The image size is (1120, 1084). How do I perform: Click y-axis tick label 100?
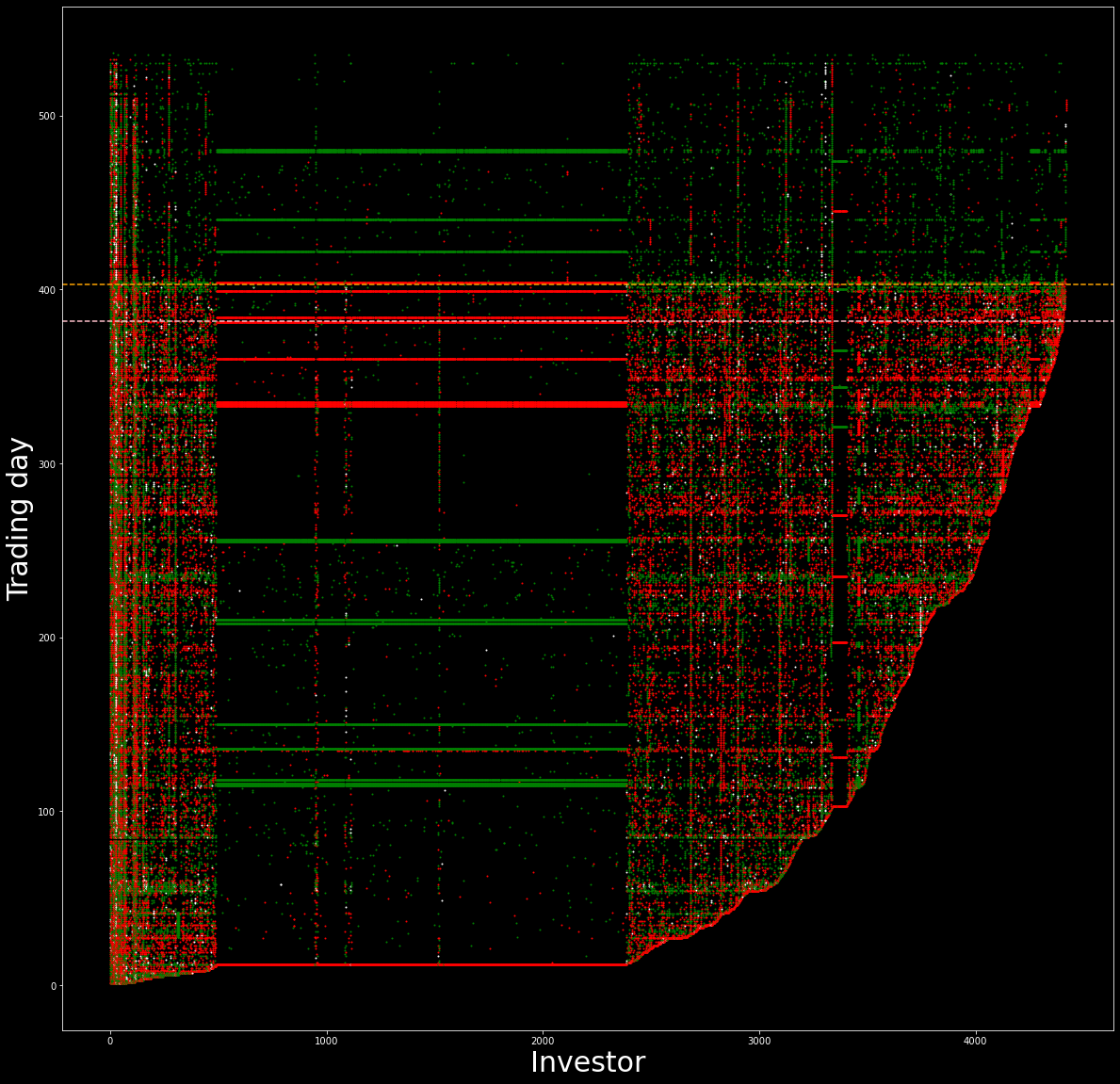point(45,812)
